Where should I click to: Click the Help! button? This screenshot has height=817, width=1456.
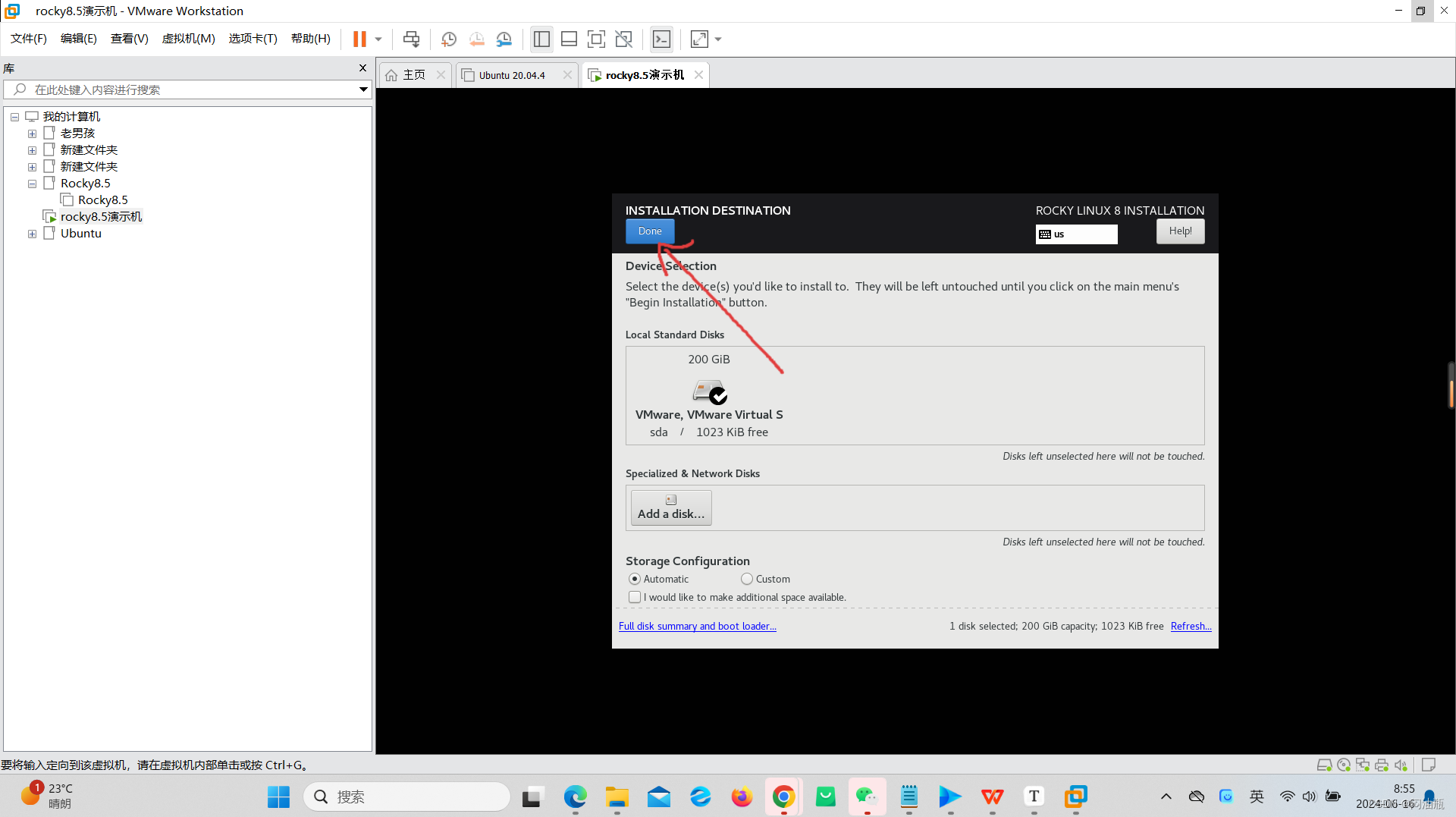click(1180, 231)
